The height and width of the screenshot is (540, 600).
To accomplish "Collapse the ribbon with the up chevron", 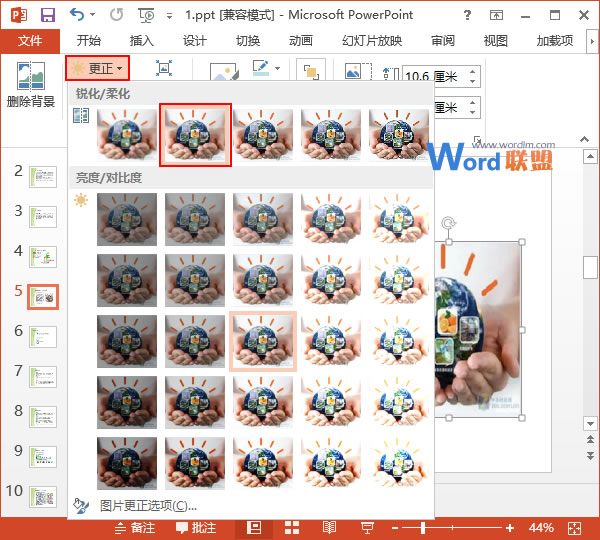I will [584, 139].
